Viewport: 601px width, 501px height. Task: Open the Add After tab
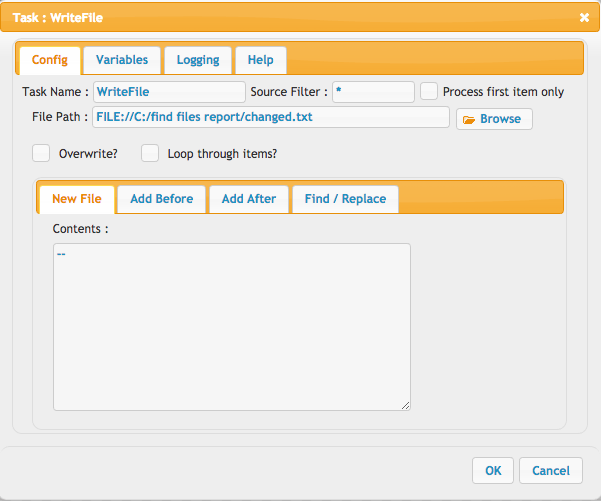point(249,199)
